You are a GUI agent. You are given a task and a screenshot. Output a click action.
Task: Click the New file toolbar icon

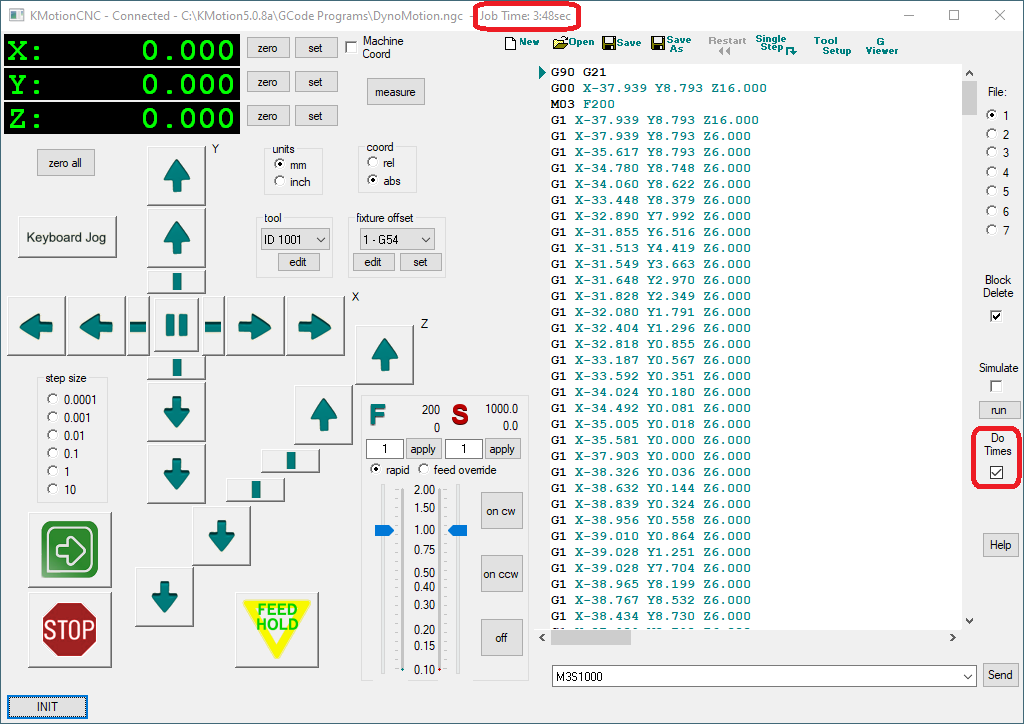[522, 43]
